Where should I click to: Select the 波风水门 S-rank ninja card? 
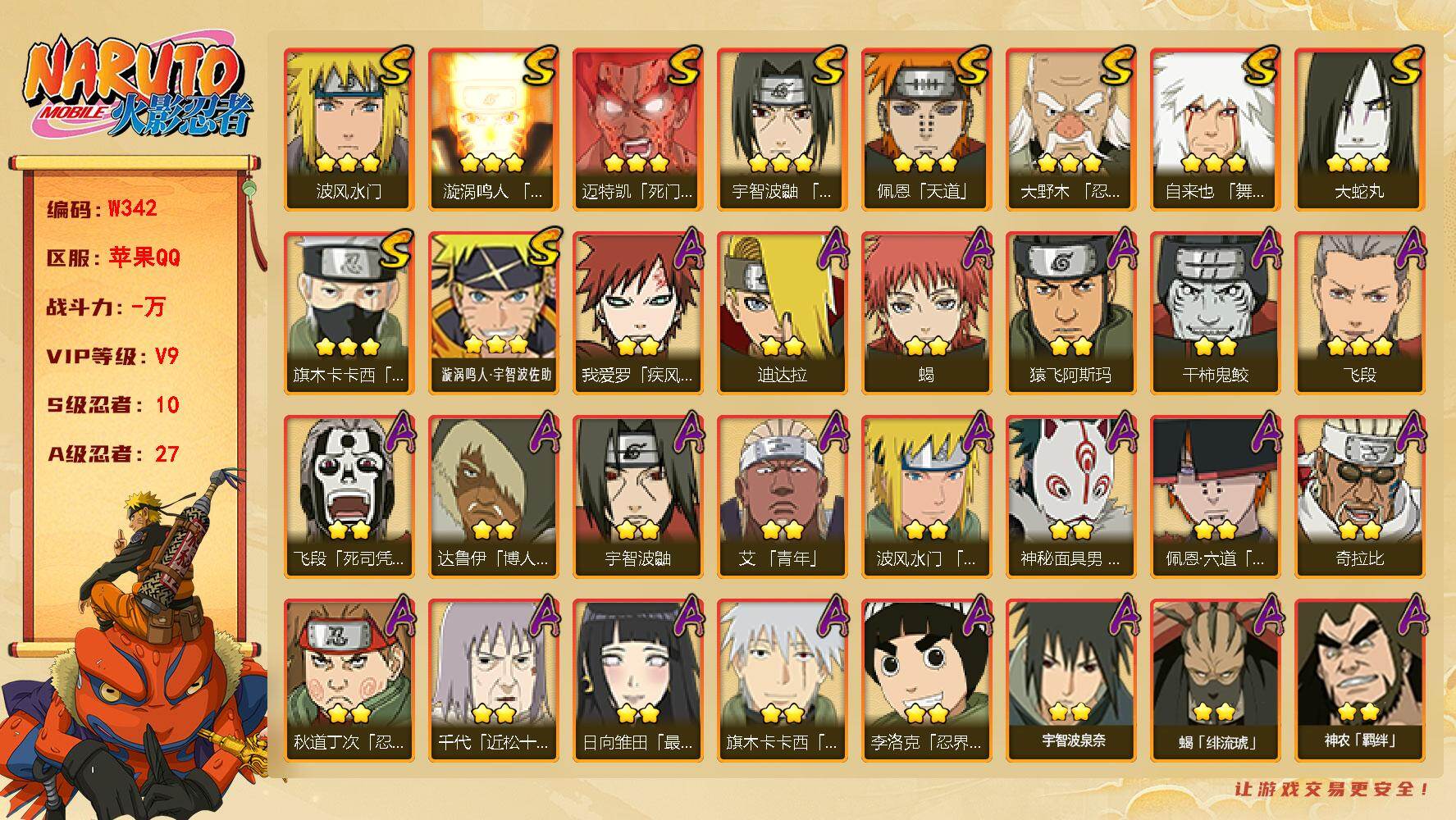[x=349, y=130]
